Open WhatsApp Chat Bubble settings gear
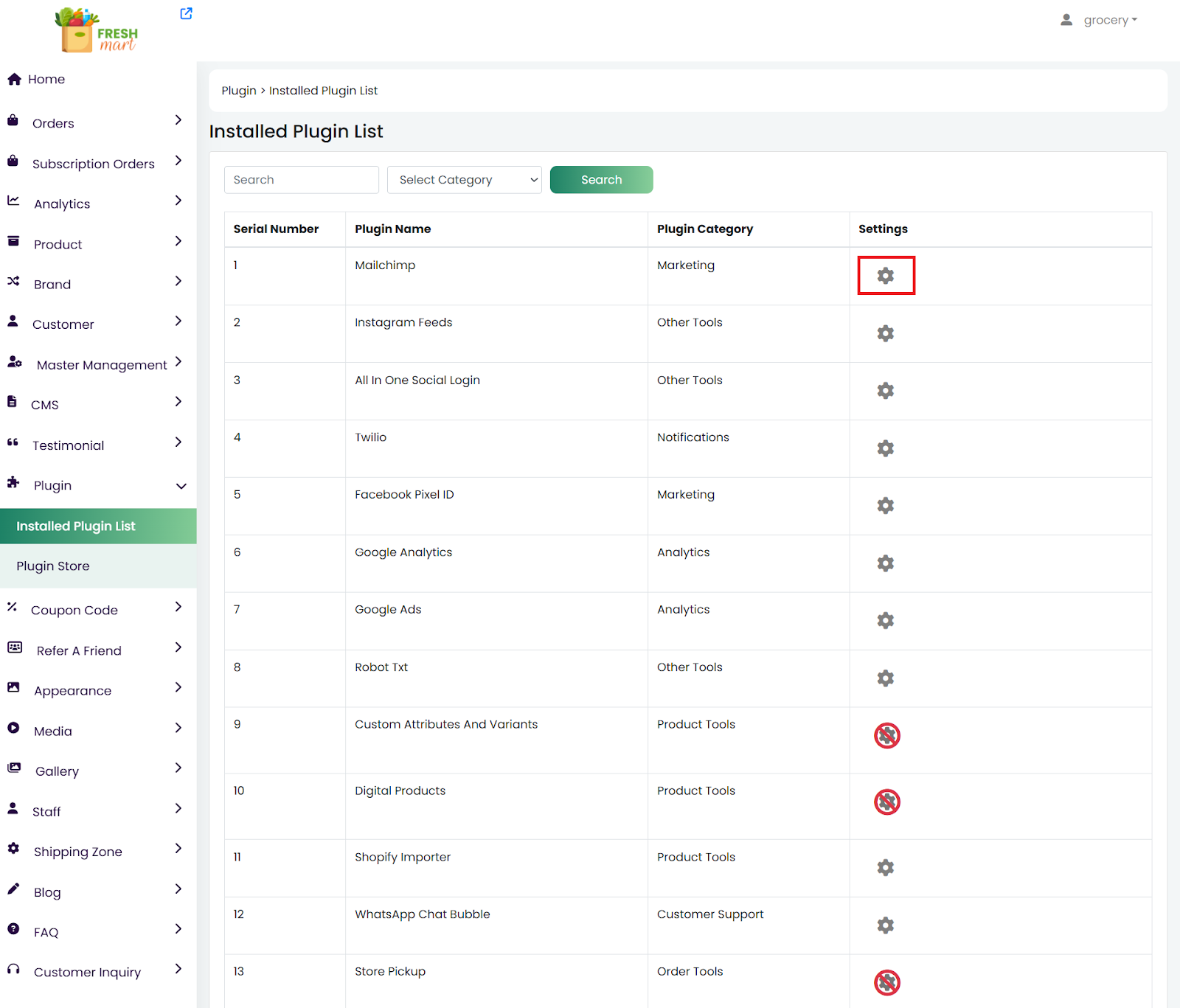 [885, 925]
